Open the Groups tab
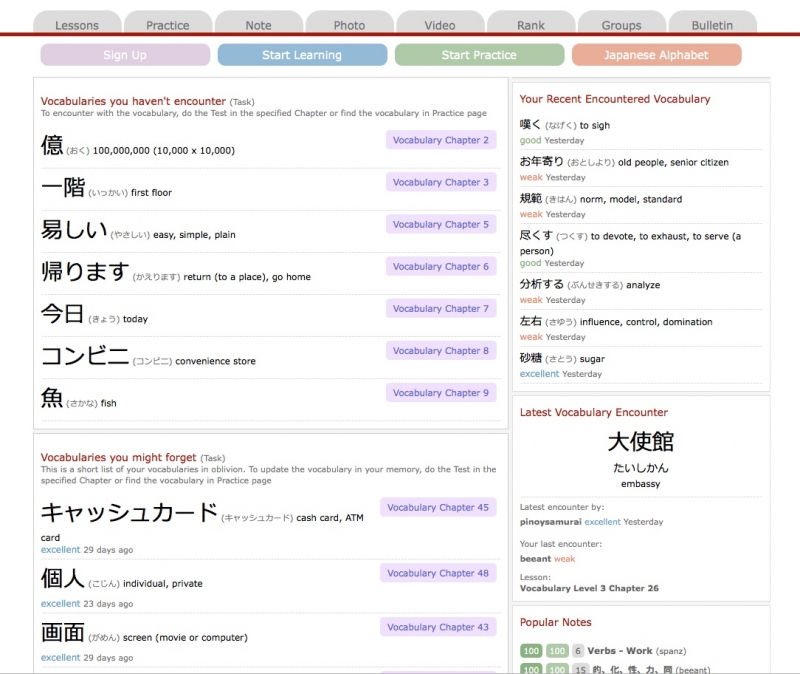The width and height of the screenshot is (800, 674). 621,25
